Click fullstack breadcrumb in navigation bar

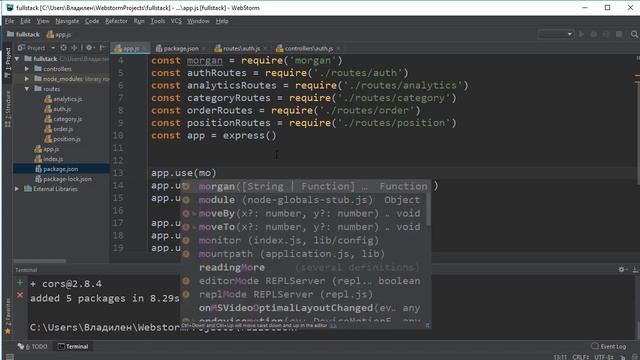point(24,34)
